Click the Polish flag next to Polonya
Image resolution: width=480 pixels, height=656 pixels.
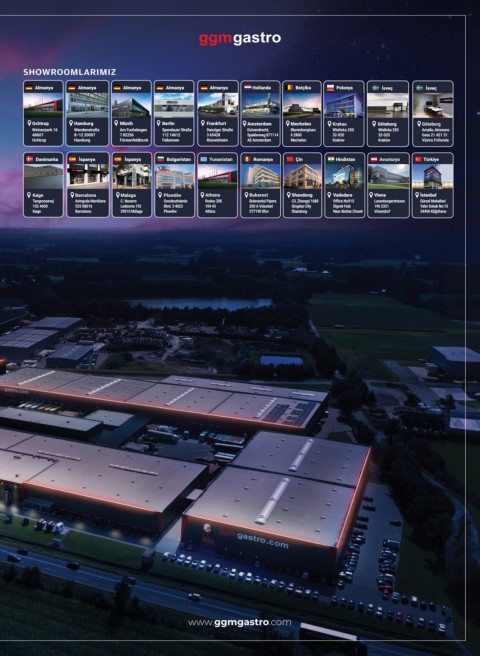[x=330, y=88]
